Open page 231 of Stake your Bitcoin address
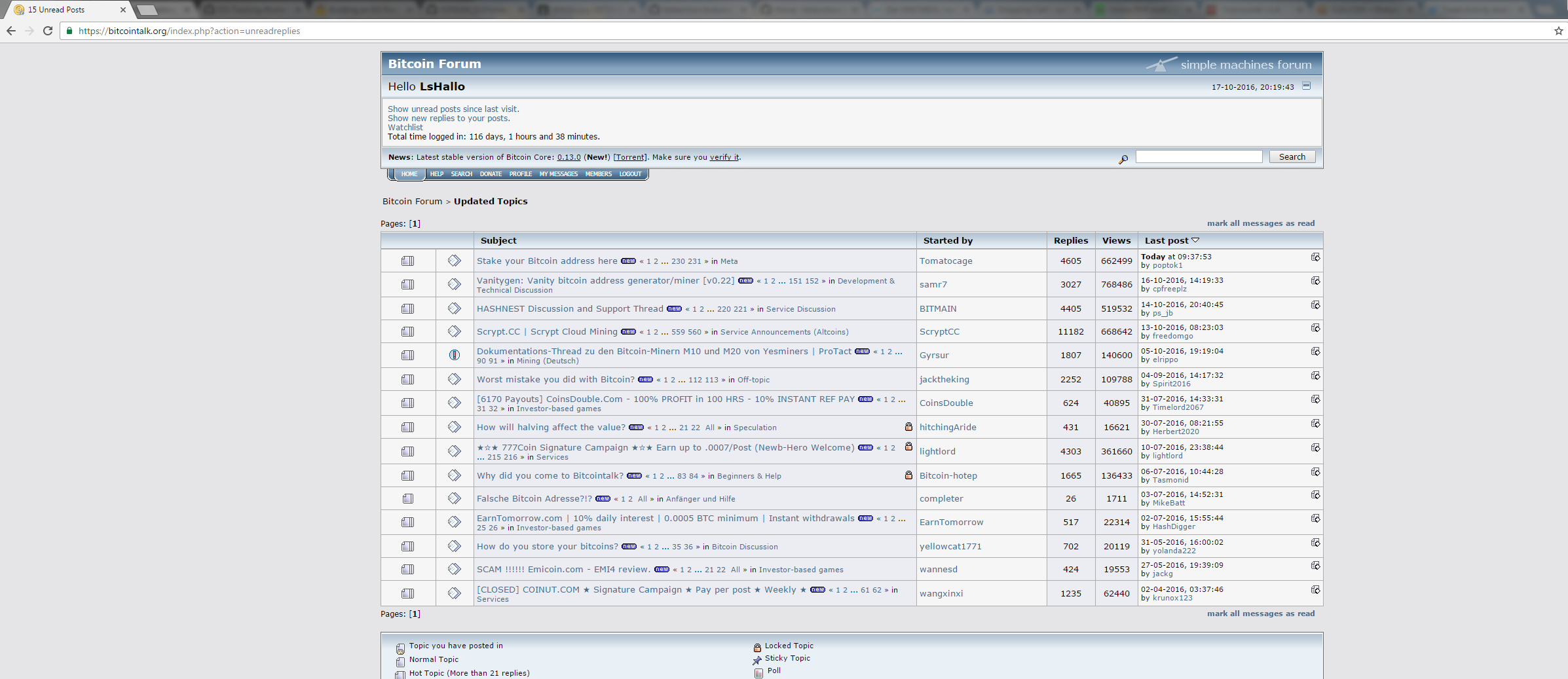This screenshot has width=1568, height=679. coord(695,261)
